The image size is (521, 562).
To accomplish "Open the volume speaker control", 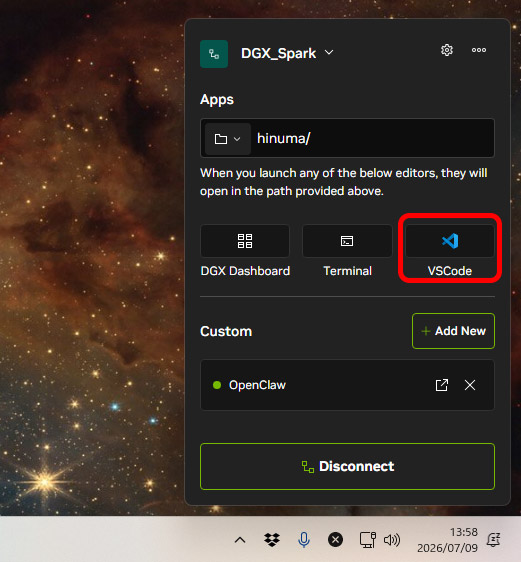I will [x=392, y=540].
